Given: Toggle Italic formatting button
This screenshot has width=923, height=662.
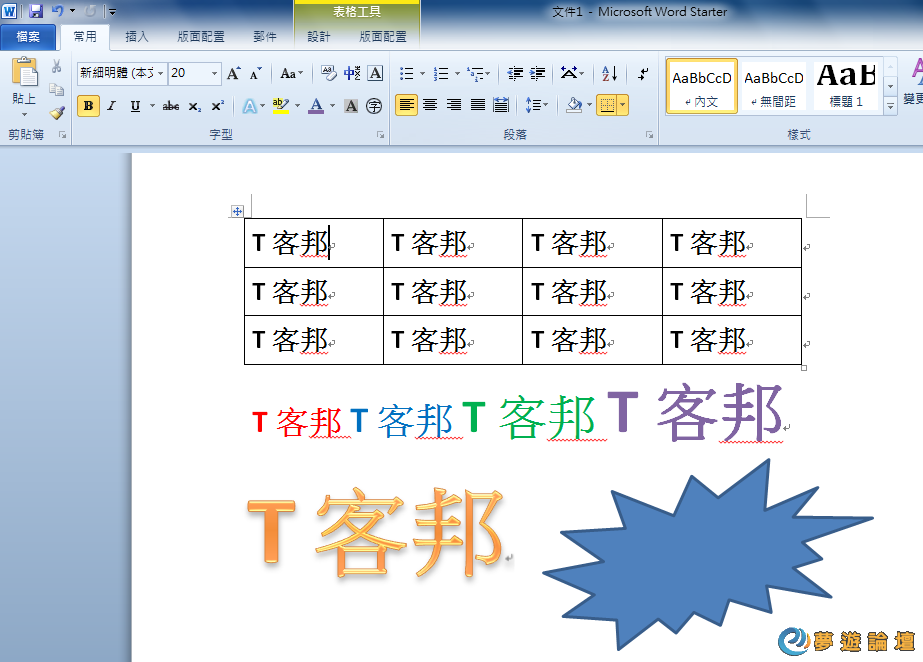Looking at the screenshot, I should click(x=111, y=106).
